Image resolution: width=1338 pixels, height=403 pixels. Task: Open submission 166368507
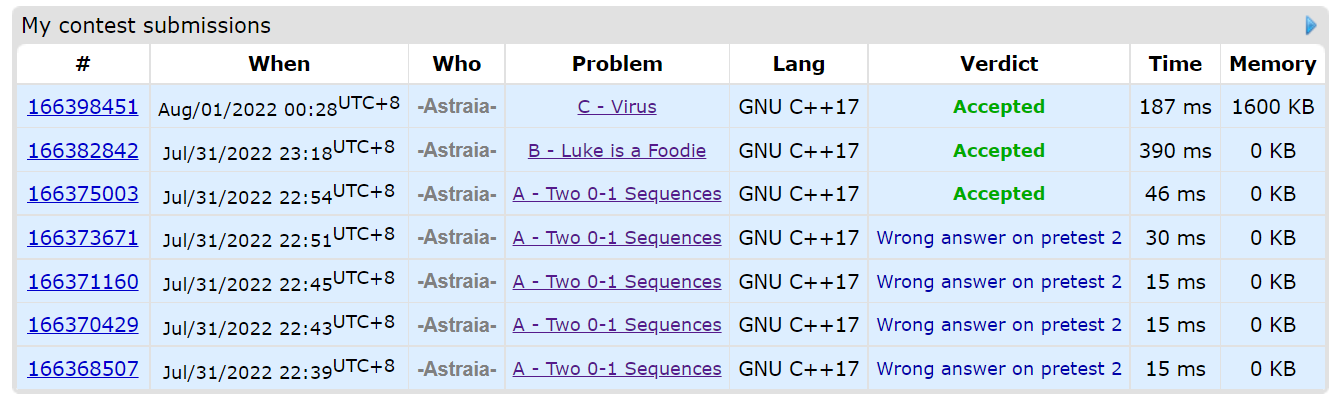coord(83,369)
